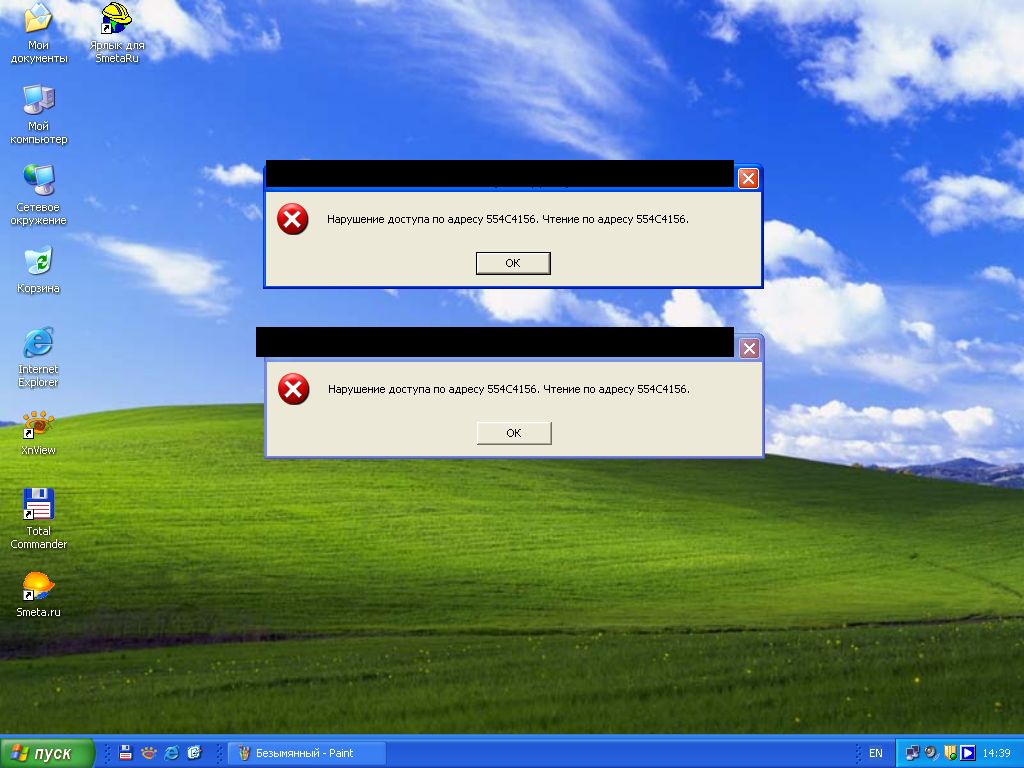Screen dimensions: 1024x768
Task: Open the пуск Start menu
Action: point(48,753)
